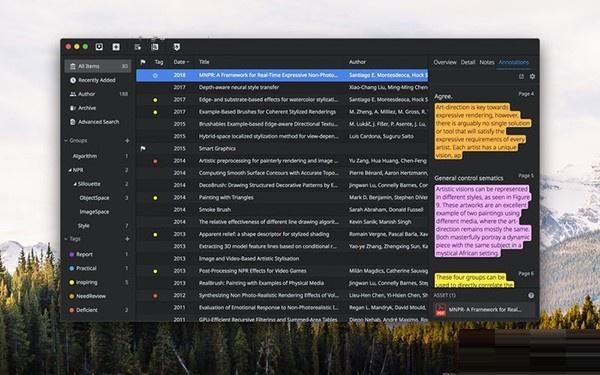600x375 pixels.
Task: Switch to the Detail tab
Action: tap(468, 62)
